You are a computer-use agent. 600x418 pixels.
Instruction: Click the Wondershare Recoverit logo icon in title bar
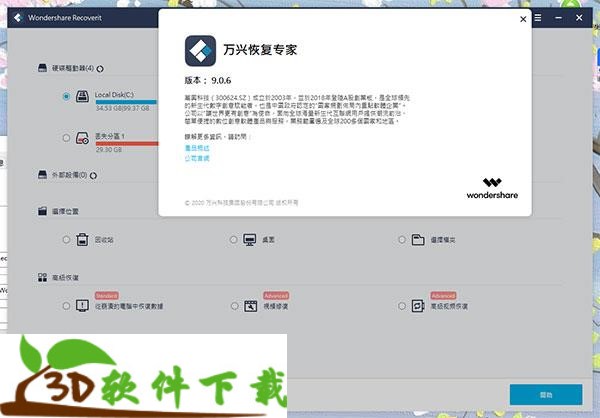(18, 18)
